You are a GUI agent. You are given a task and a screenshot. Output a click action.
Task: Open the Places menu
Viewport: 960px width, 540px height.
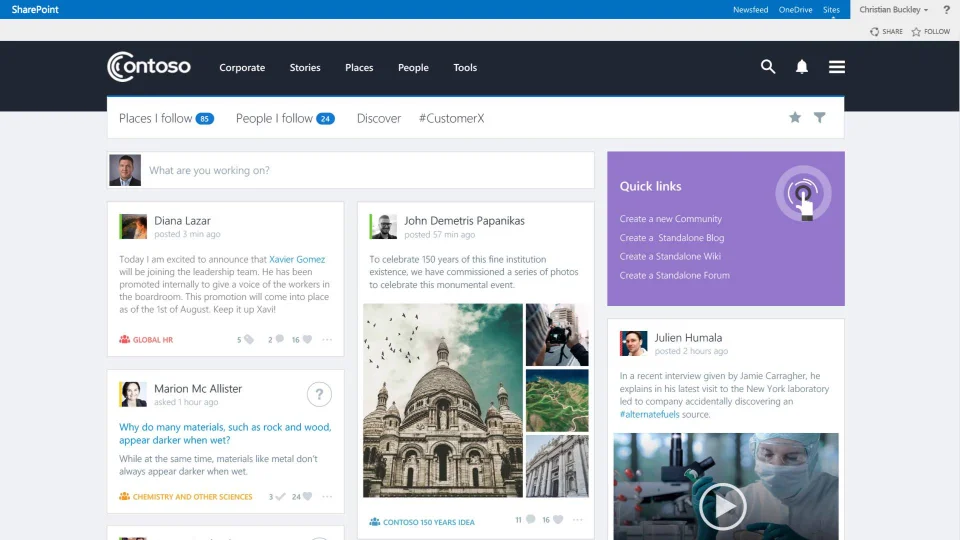tap(359, 67)
